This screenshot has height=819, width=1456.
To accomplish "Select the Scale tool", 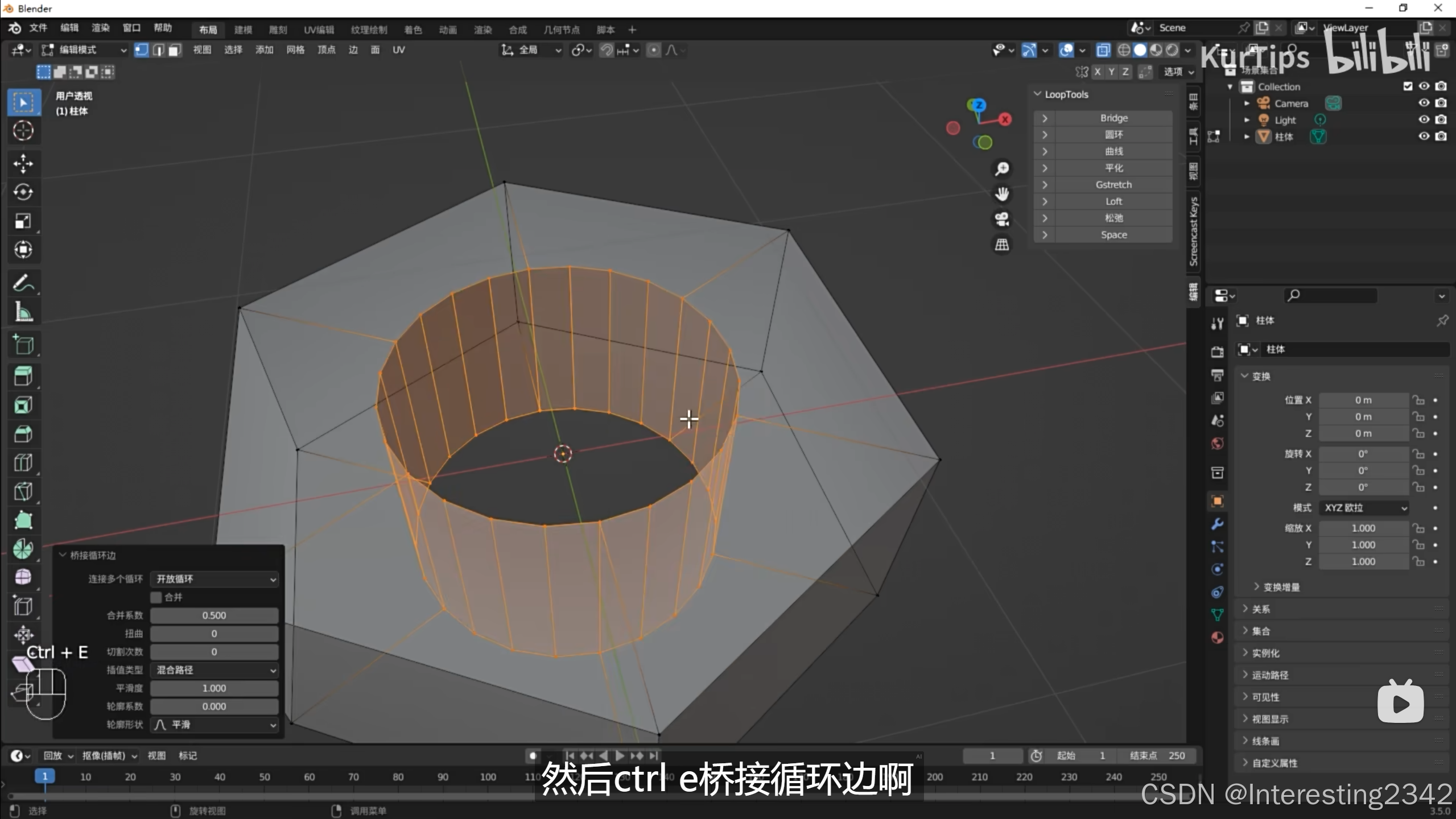I will tap(23, 221).
